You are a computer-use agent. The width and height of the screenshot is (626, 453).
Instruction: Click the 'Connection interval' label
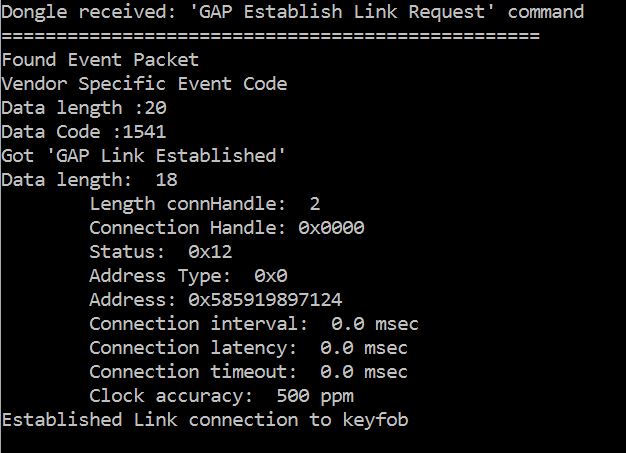pos(193,324)
